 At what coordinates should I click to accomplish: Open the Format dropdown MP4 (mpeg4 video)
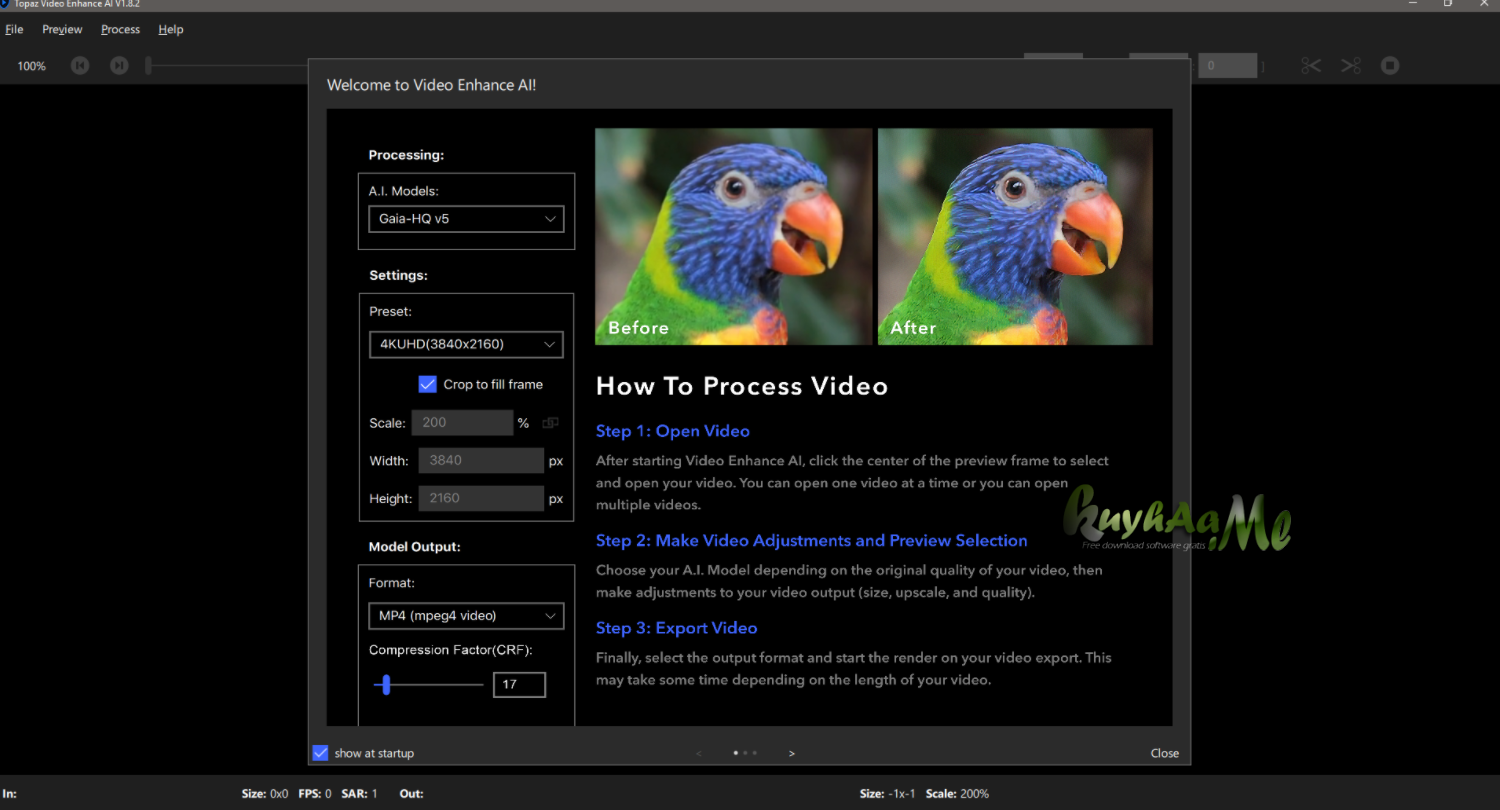pyautogui.click(x=466, y=616)
